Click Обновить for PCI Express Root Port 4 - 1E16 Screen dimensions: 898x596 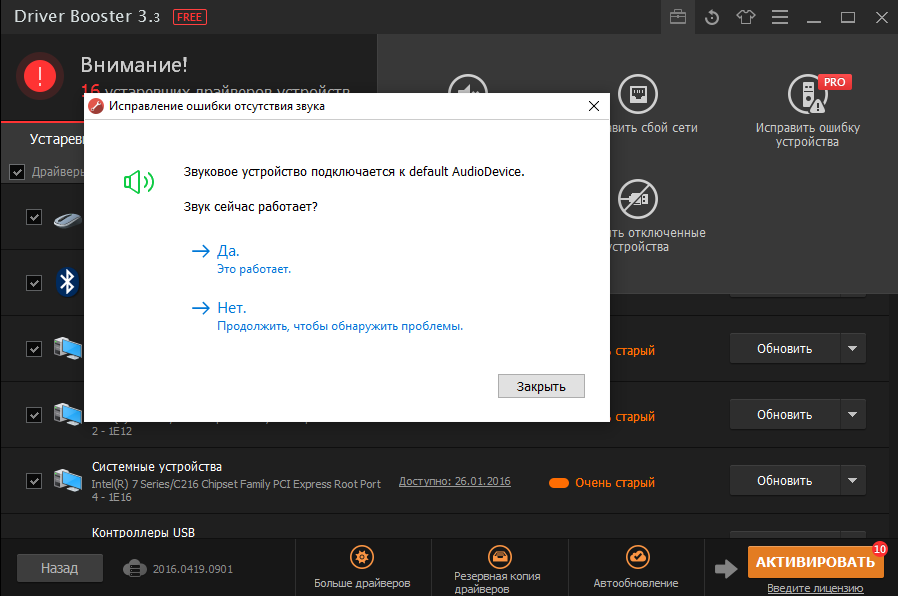(x=785, y=480)
